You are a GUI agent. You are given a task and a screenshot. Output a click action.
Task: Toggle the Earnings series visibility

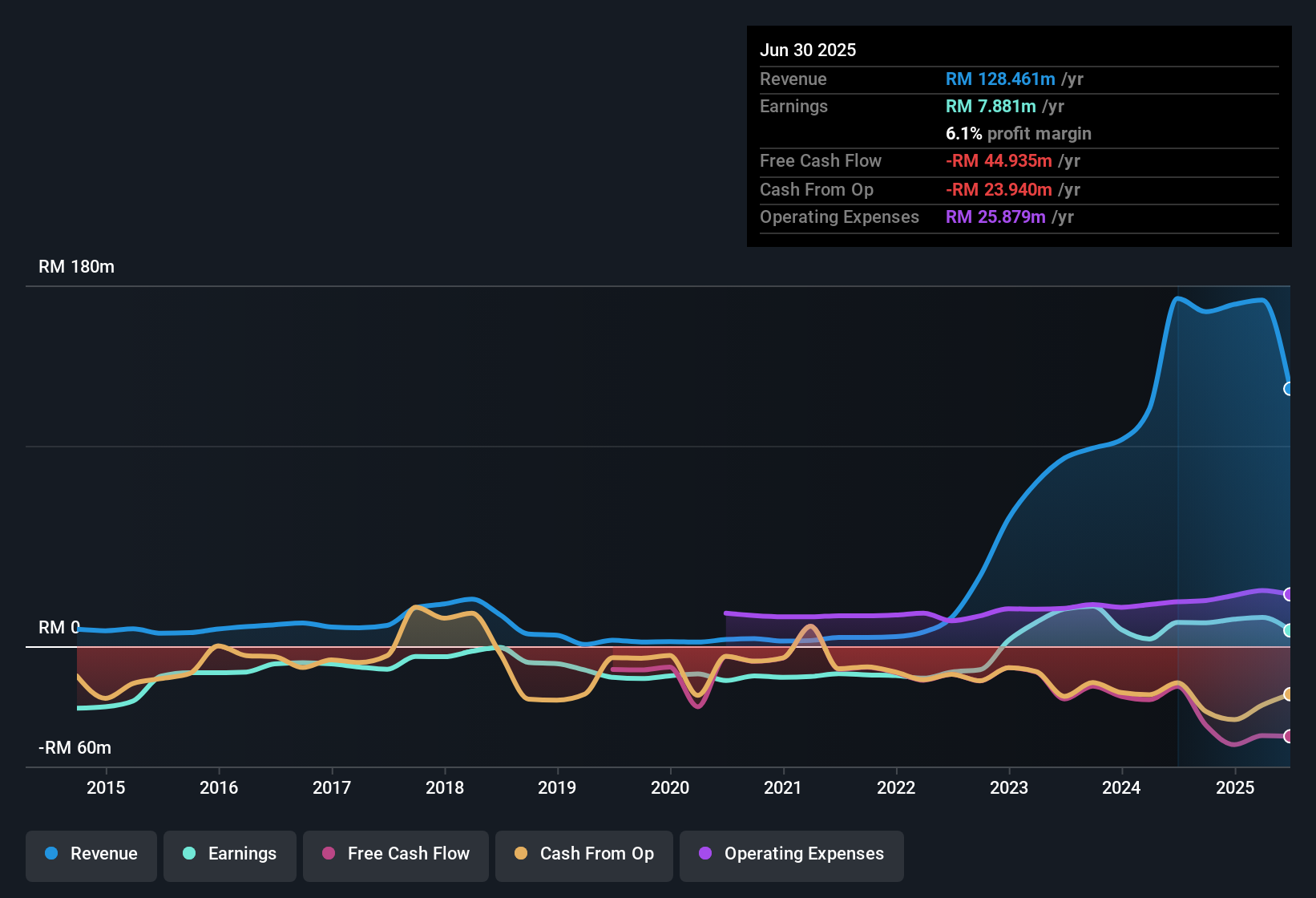pyautogui.click(x=229, y=854)
